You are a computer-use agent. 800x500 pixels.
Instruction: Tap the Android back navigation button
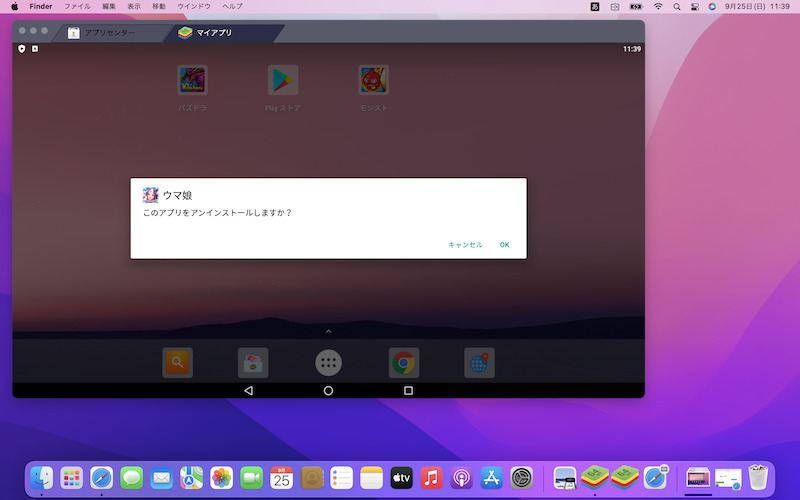[248, 390]
